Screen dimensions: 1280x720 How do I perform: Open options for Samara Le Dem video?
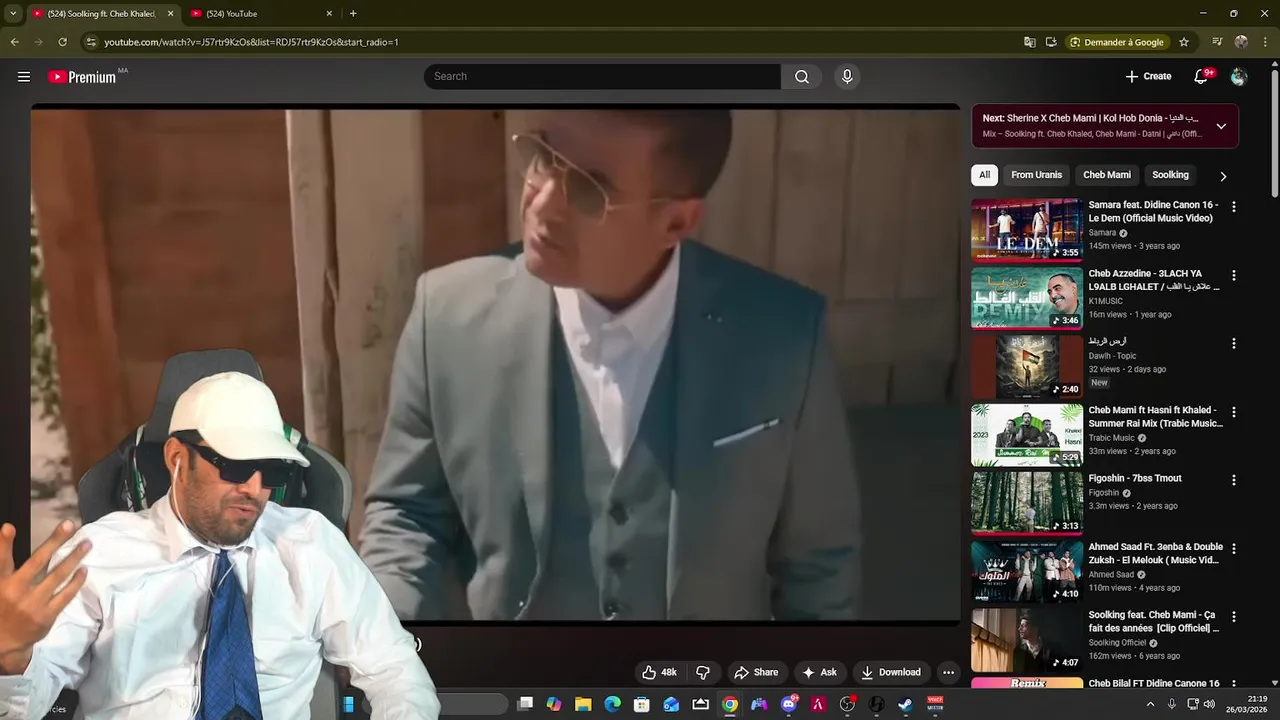coord(1233,207)
